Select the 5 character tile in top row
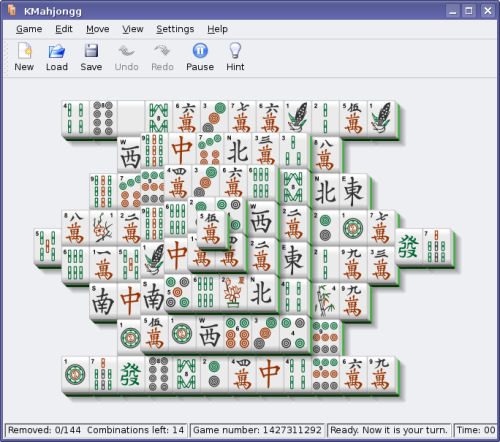Image resolution: width=500 pixels, height=442 pixels. pos(353,118)
